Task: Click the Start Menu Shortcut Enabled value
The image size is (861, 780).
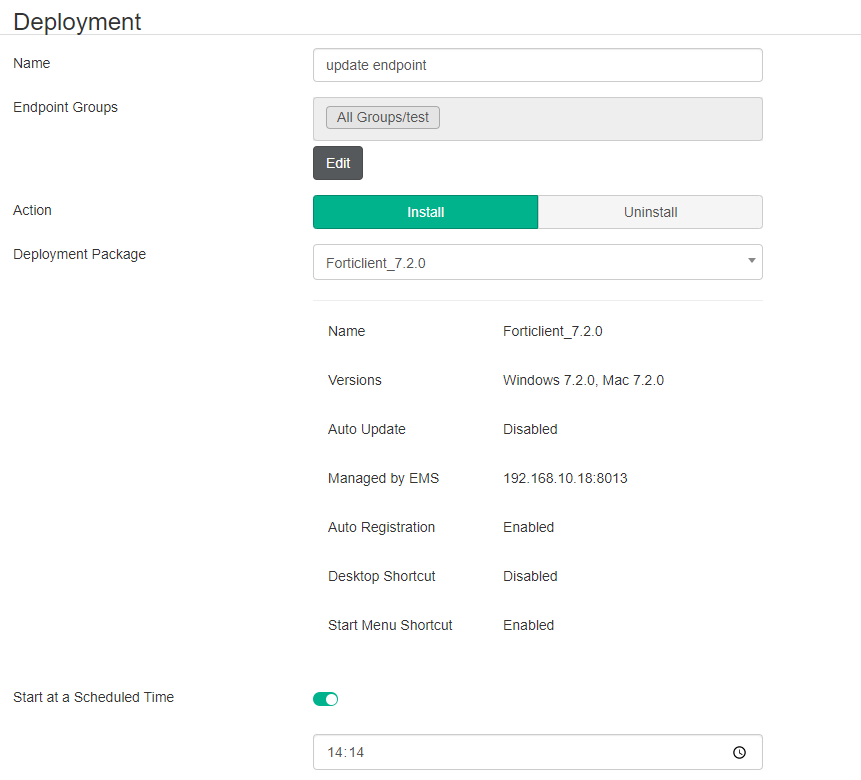Action: coord(528,625)
